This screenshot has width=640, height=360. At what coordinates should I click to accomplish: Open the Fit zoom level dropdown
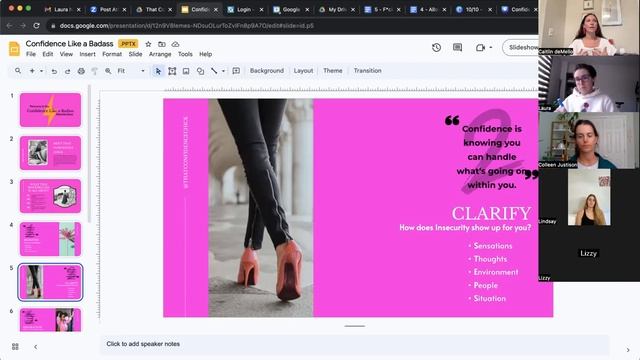(x=131, y=71)
